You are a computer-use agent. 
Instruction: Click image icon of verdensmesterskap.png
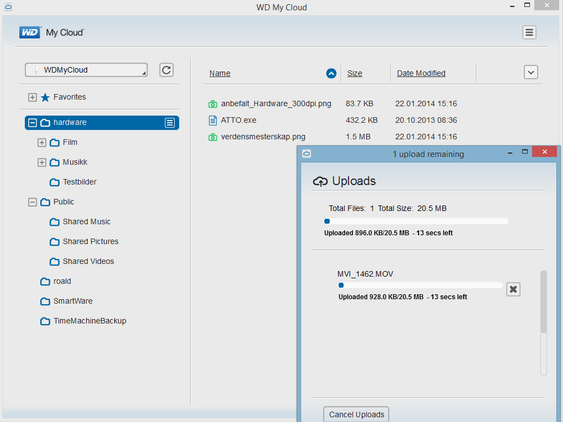[x=213, y=137]
